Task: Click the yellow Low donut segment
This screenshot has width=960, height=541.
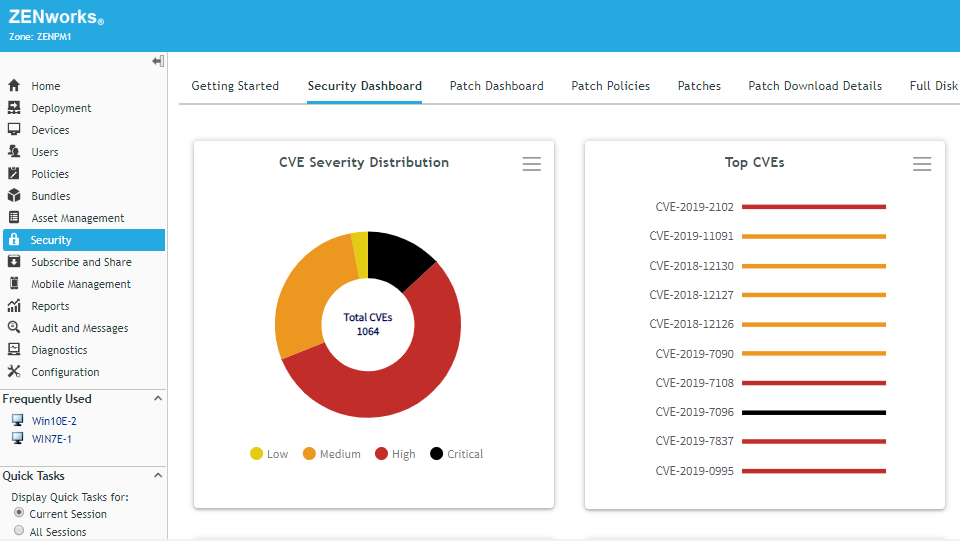Action: (x=361, y=255)
